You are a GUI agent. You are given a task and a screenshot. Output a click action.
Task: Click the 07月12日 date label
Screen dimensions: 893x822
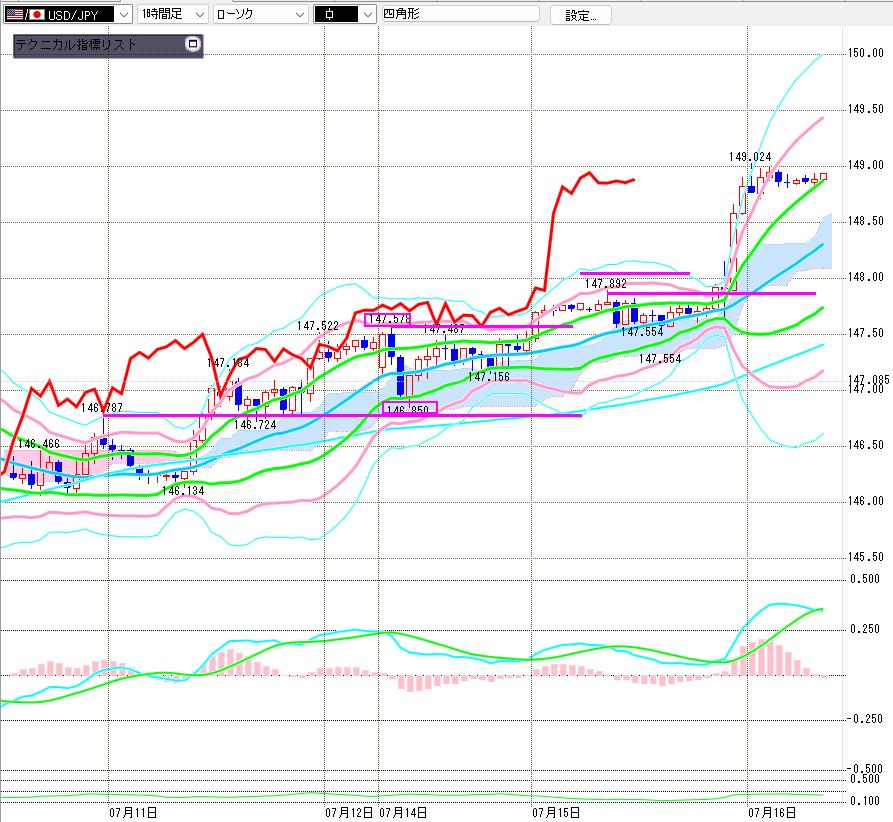click(349, 812)
